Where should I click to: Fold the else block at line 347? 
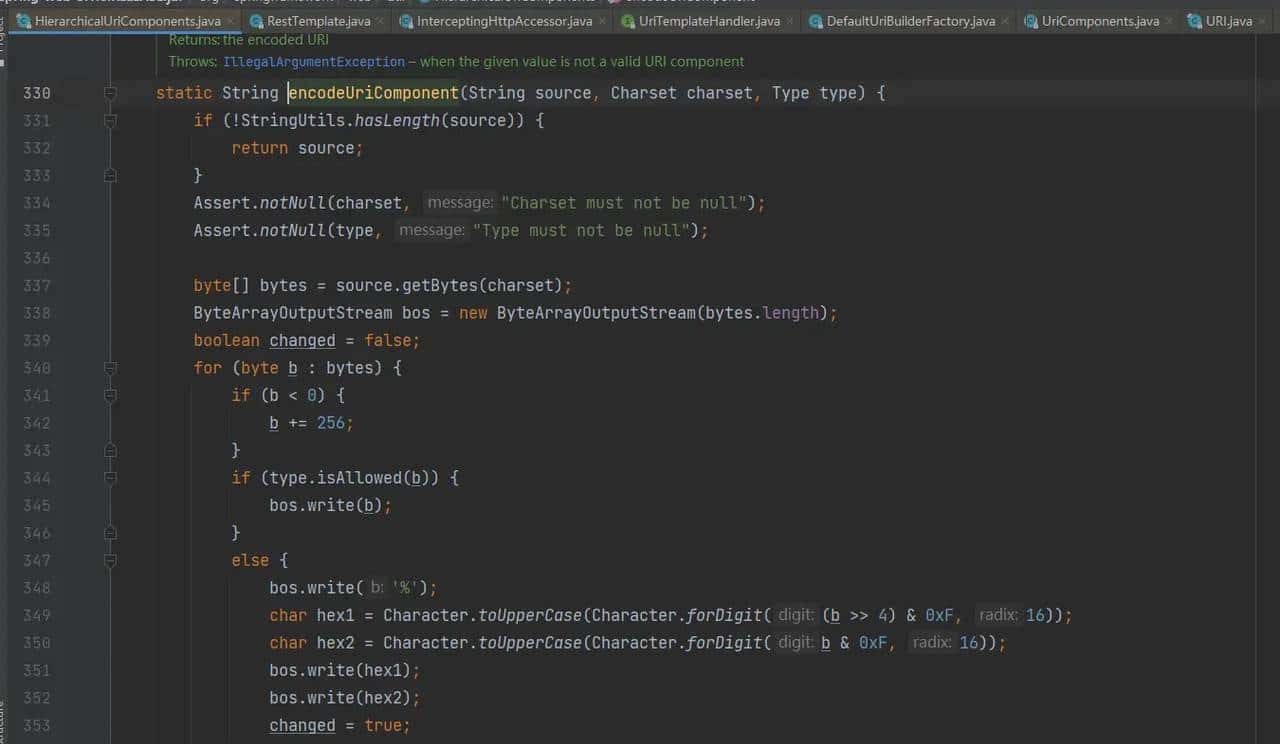tap(110, 560)
